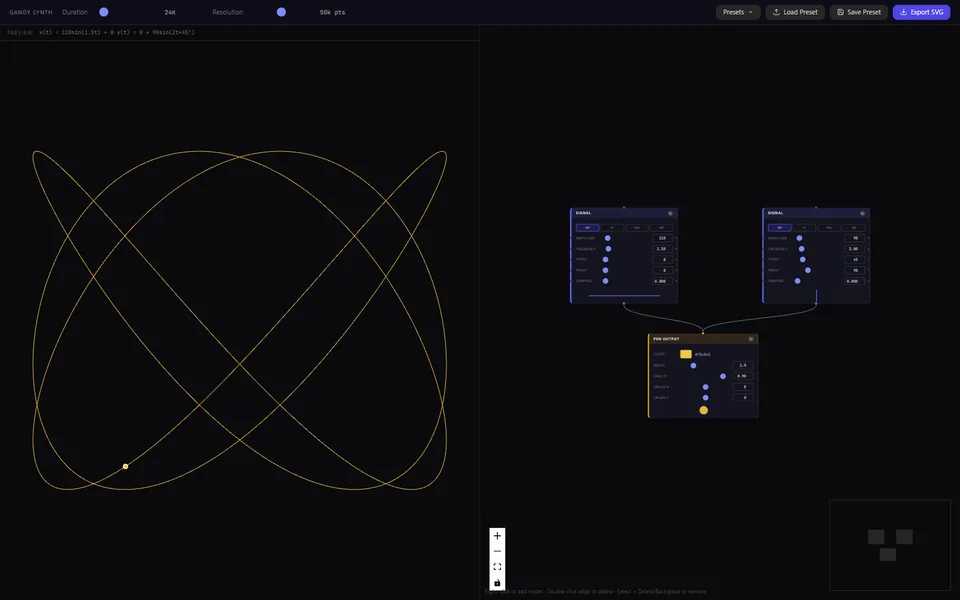
Task: Click the Duration slider handle
Action: click(104, 12)
